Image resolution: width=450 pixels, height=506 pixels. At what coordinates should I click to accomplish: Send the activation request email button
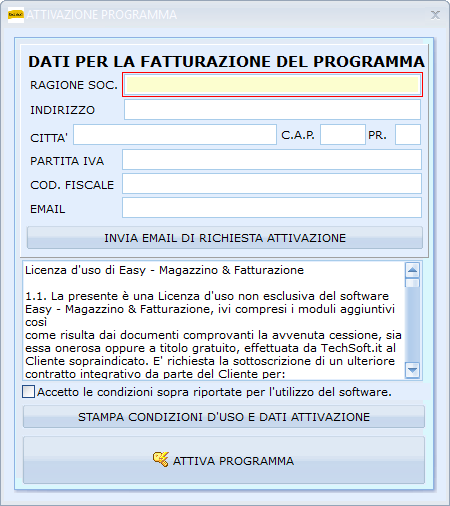click(x=225, y=238)
